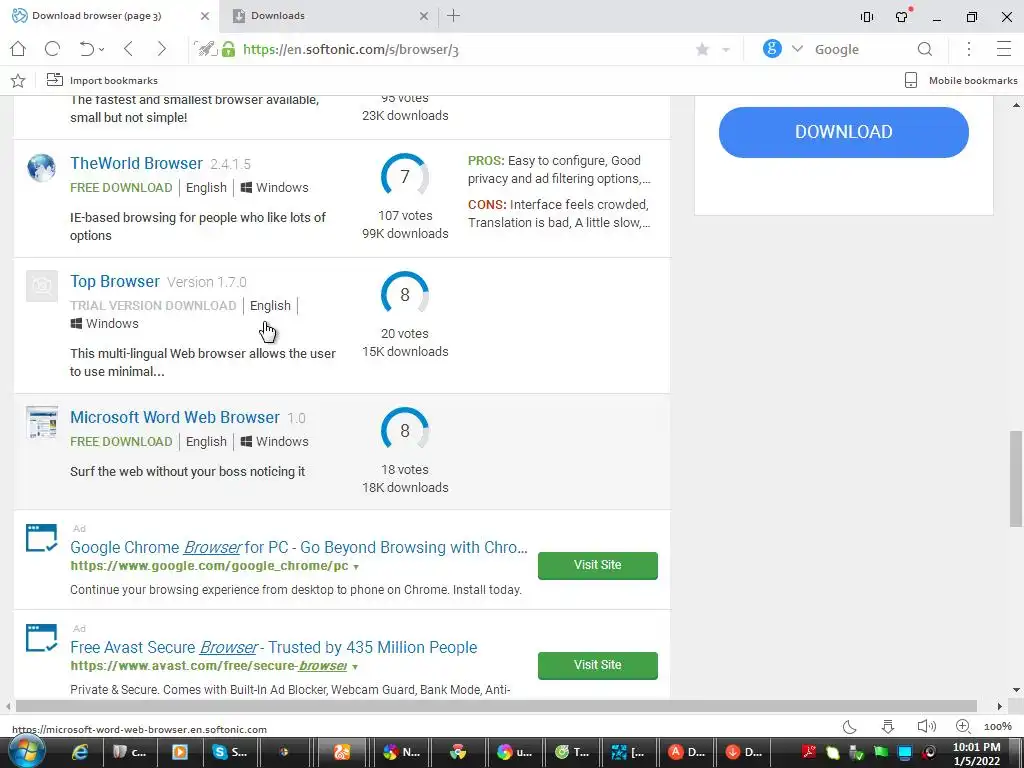Reload the page with the refresh icon
The image size is (1024, 768).
pyautogui.click(x=52, y=49)
